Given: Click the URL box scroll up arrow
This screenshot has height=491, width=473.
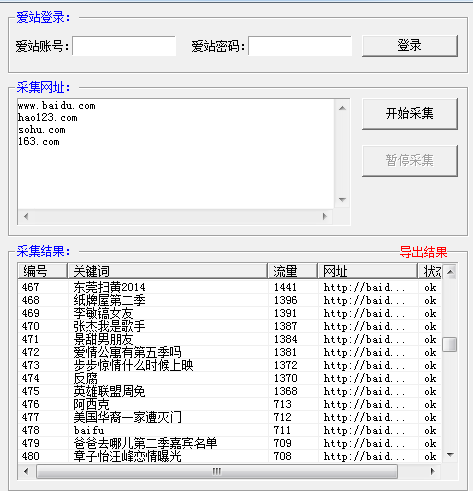Looking at the screenshot, I should (342, 108).
